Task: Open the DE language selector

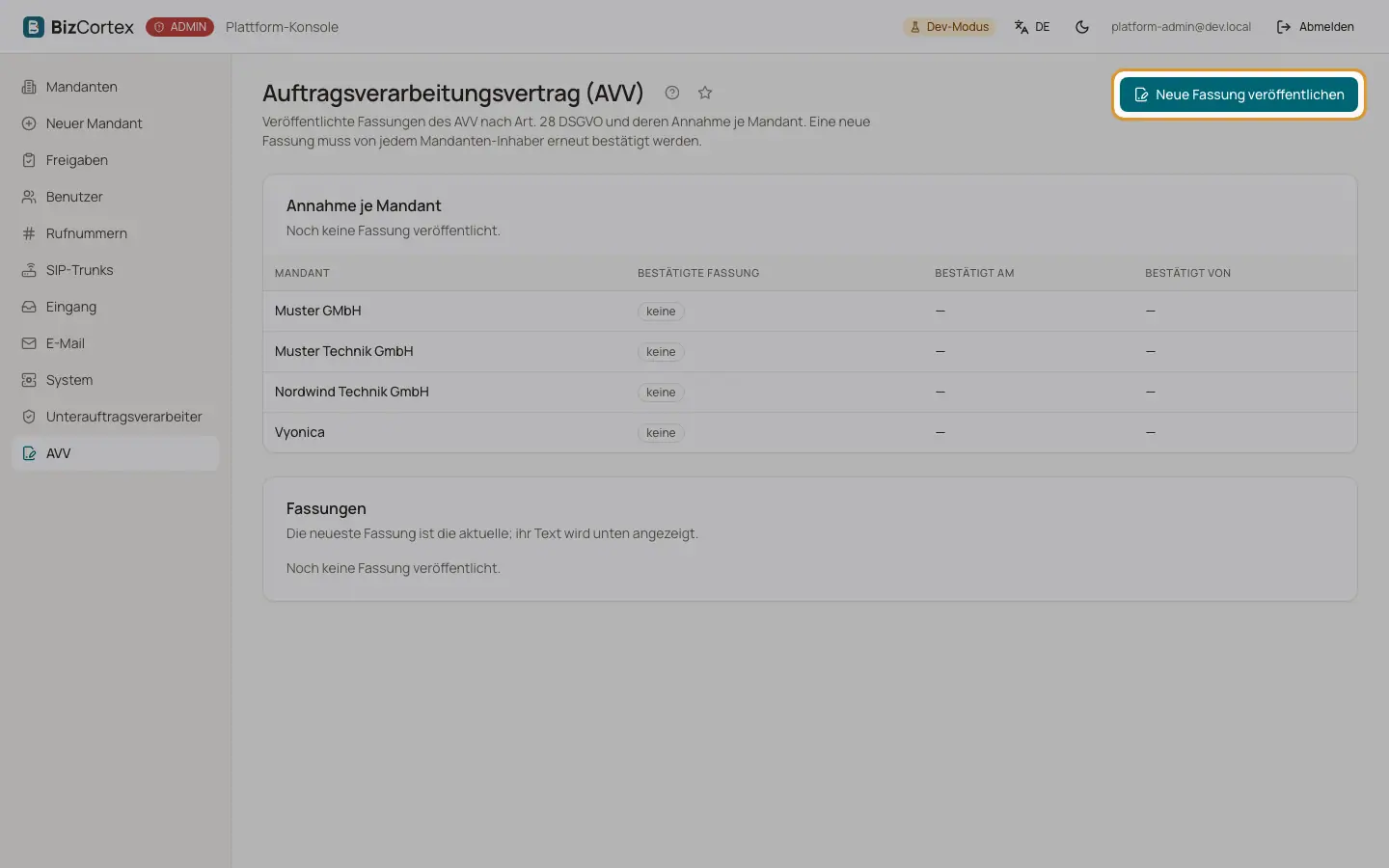Action: tap(1032, 27)
